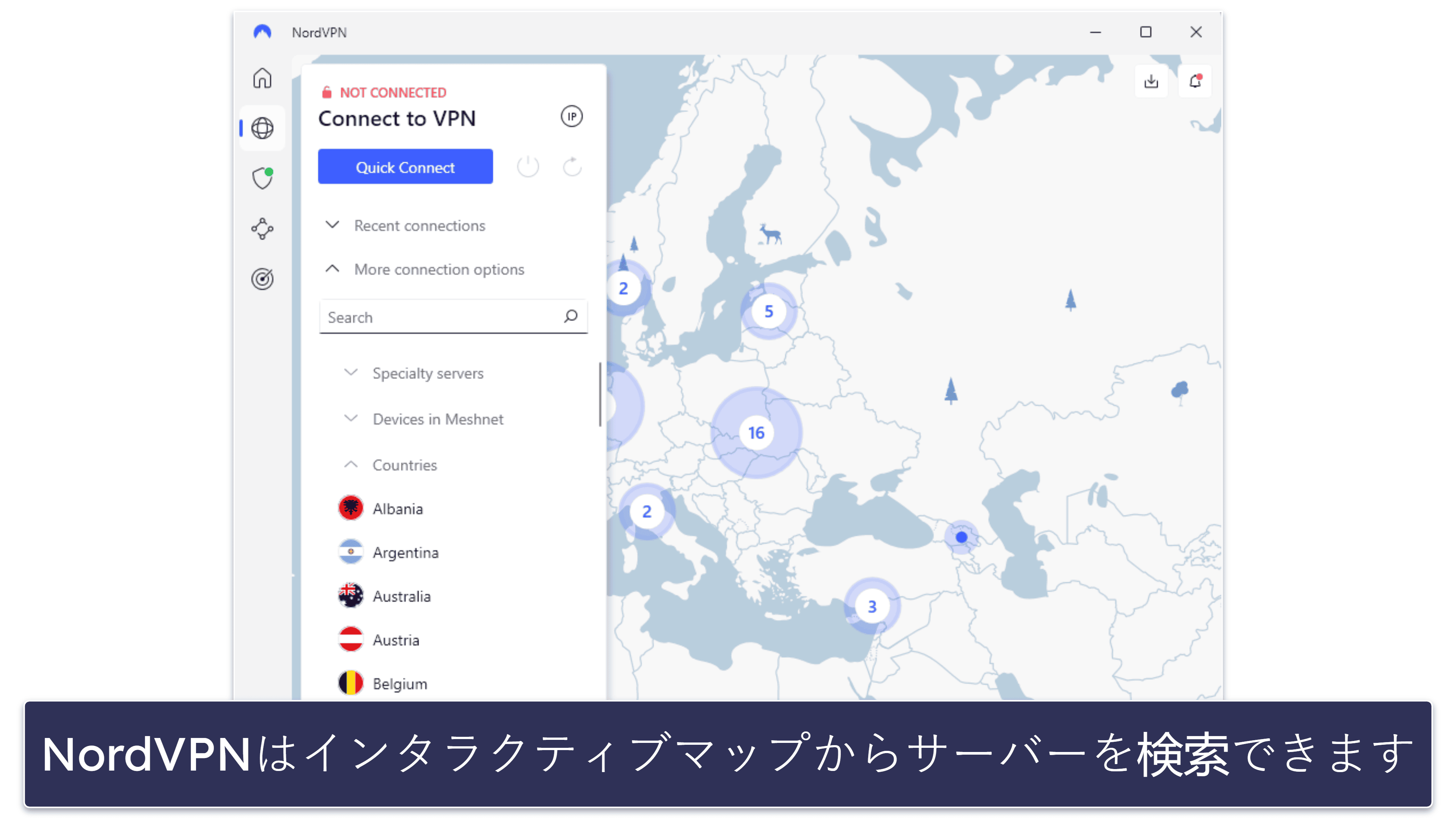Click the Devices in Meshnet label

click(x=438, y=419)
